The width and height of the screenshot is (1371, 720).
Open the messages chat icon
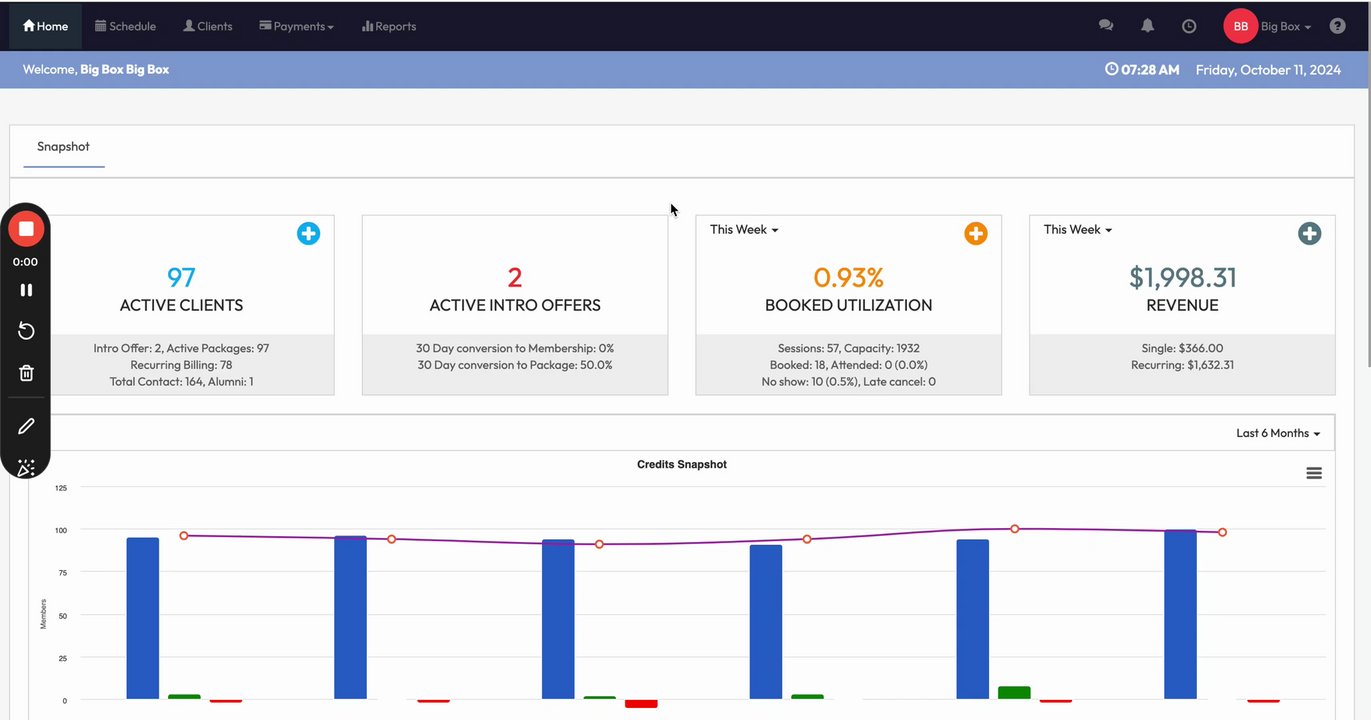1106,26
